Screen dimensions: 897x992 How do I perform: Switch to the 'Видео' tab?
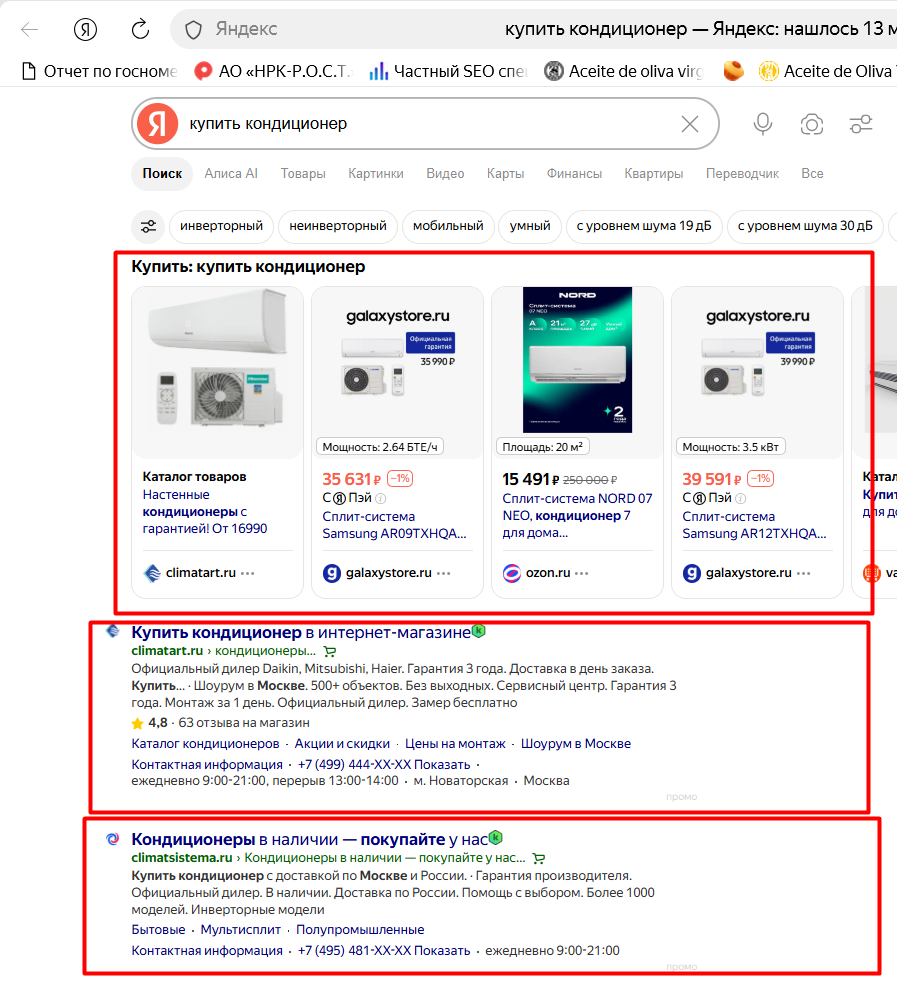pos(445,173)
